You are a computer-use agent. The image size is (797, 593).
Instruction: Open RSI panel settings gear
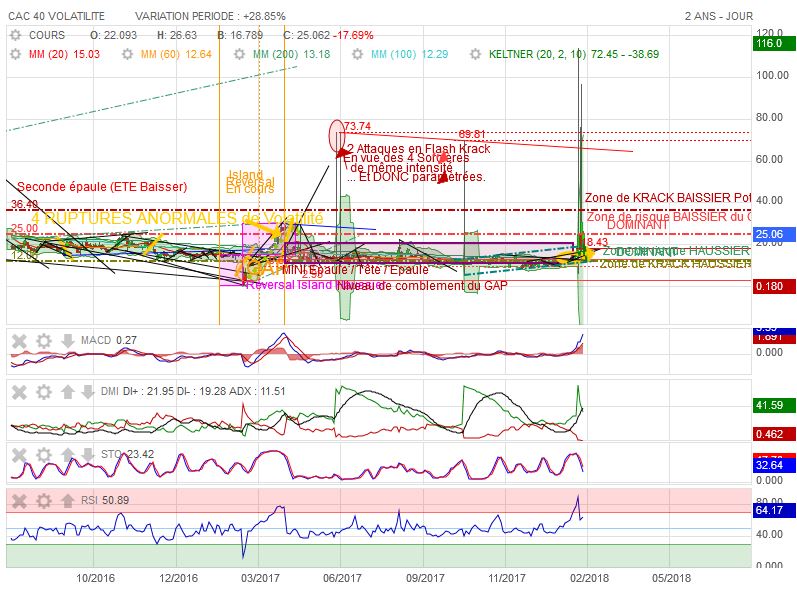pyautogui.click(x=44, y=501)
